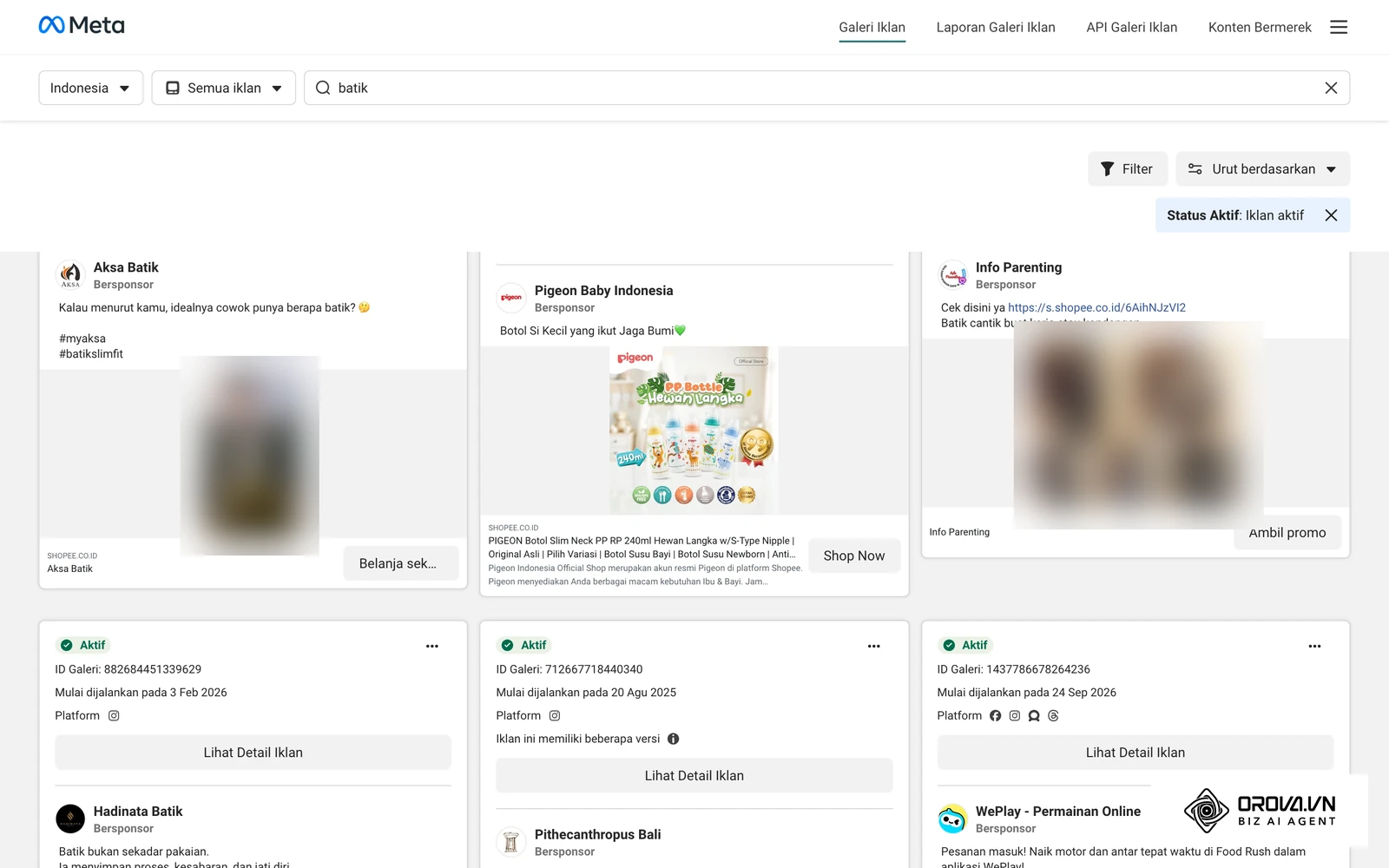Click Instagram platform icon on ad 882684451339629
This screenshot has width=1389, height=868.
point(114,715)
